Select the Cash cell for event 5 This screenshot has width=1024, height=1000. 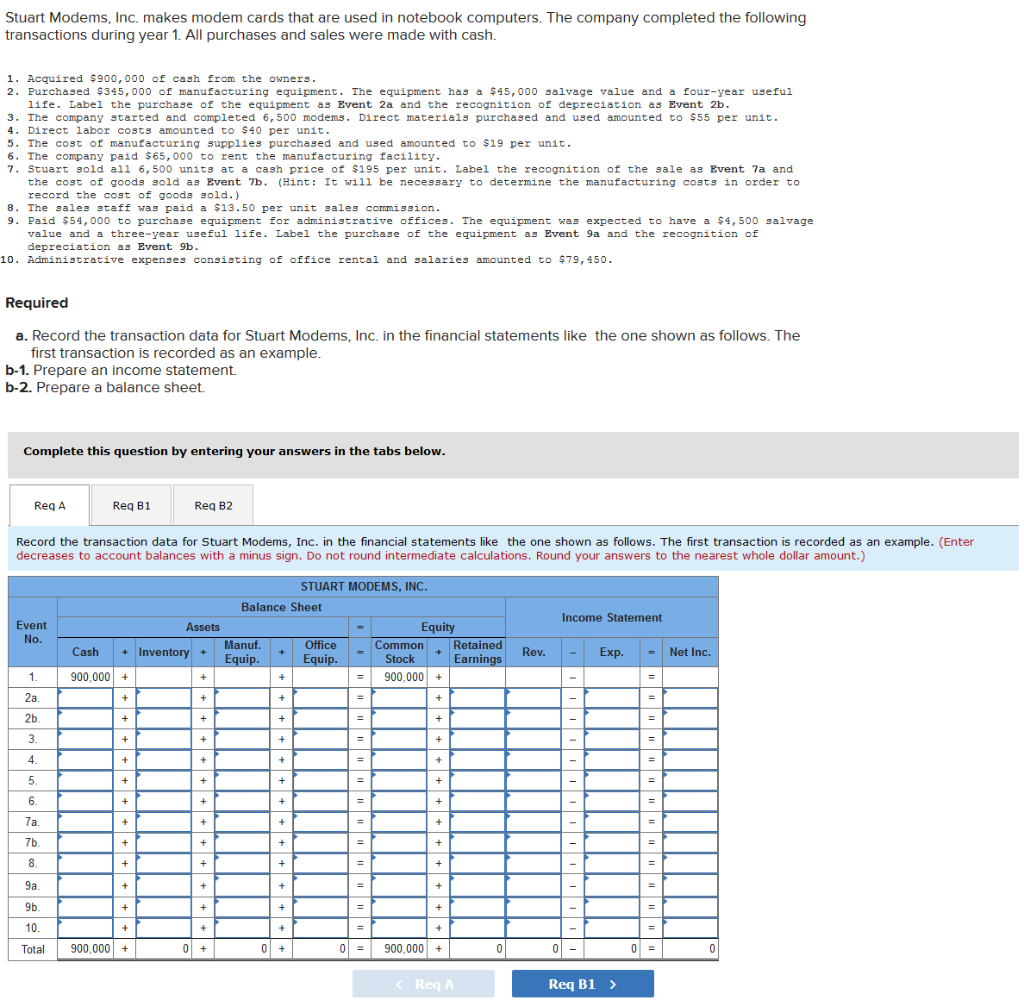tap(86, 781)
